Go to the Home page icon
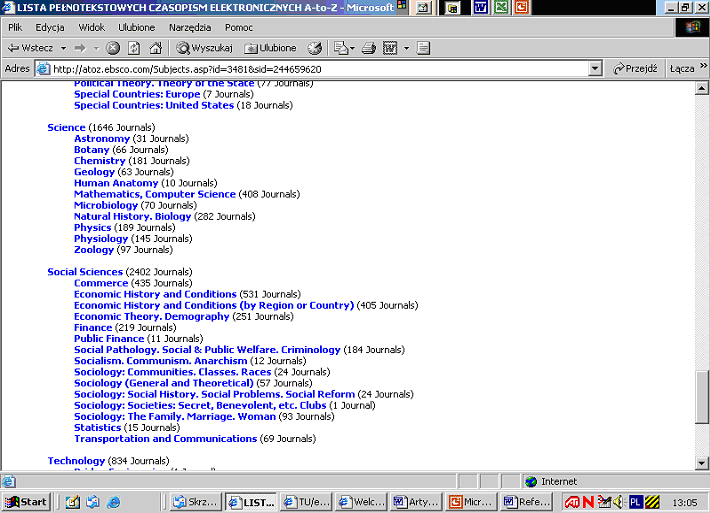The width and height of the screenshot is (710, 513). coord(155,48)
